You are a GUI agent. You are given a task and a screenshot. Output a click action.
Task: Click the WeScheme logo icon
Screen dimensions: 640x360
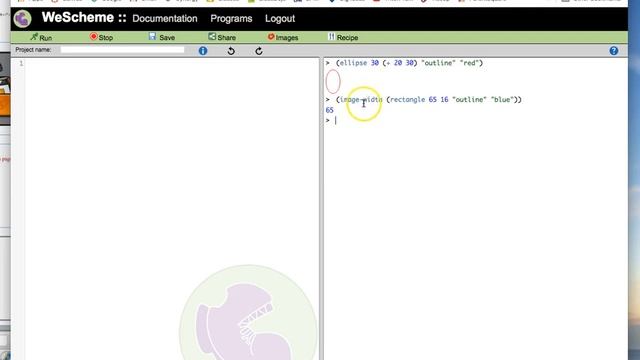point(22,19)
